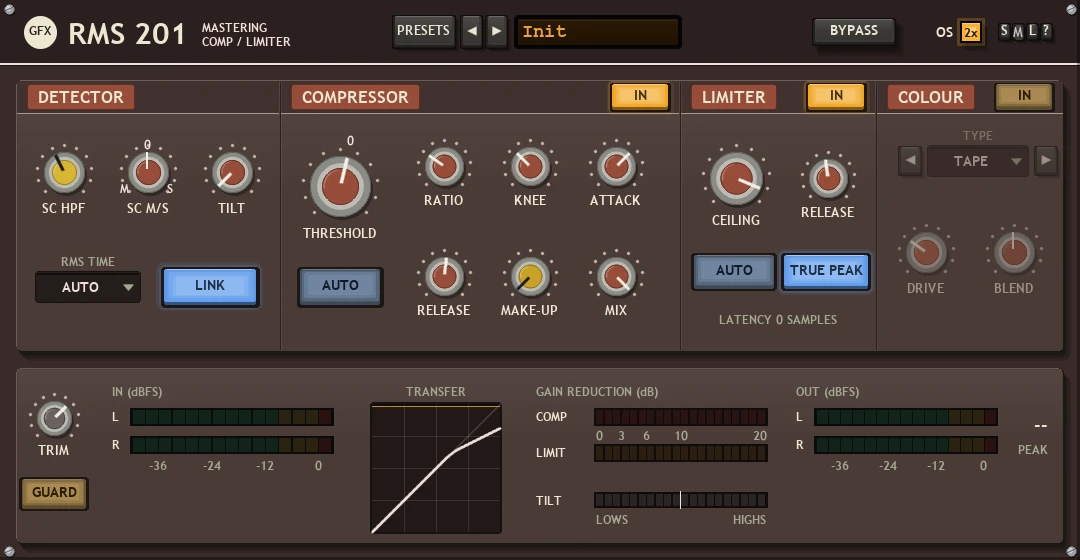1080x560 pixels.
Task: Click the LIMIT gain reduction meter
Action: coord(681,453)
